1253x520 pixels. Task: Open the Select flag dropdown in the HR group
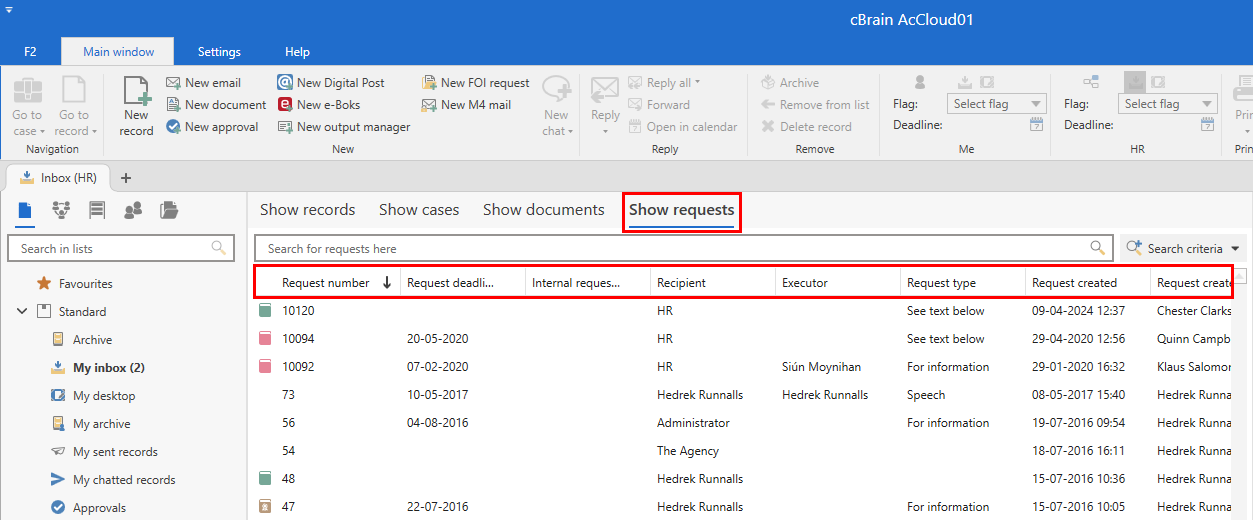pos(1166,104)
